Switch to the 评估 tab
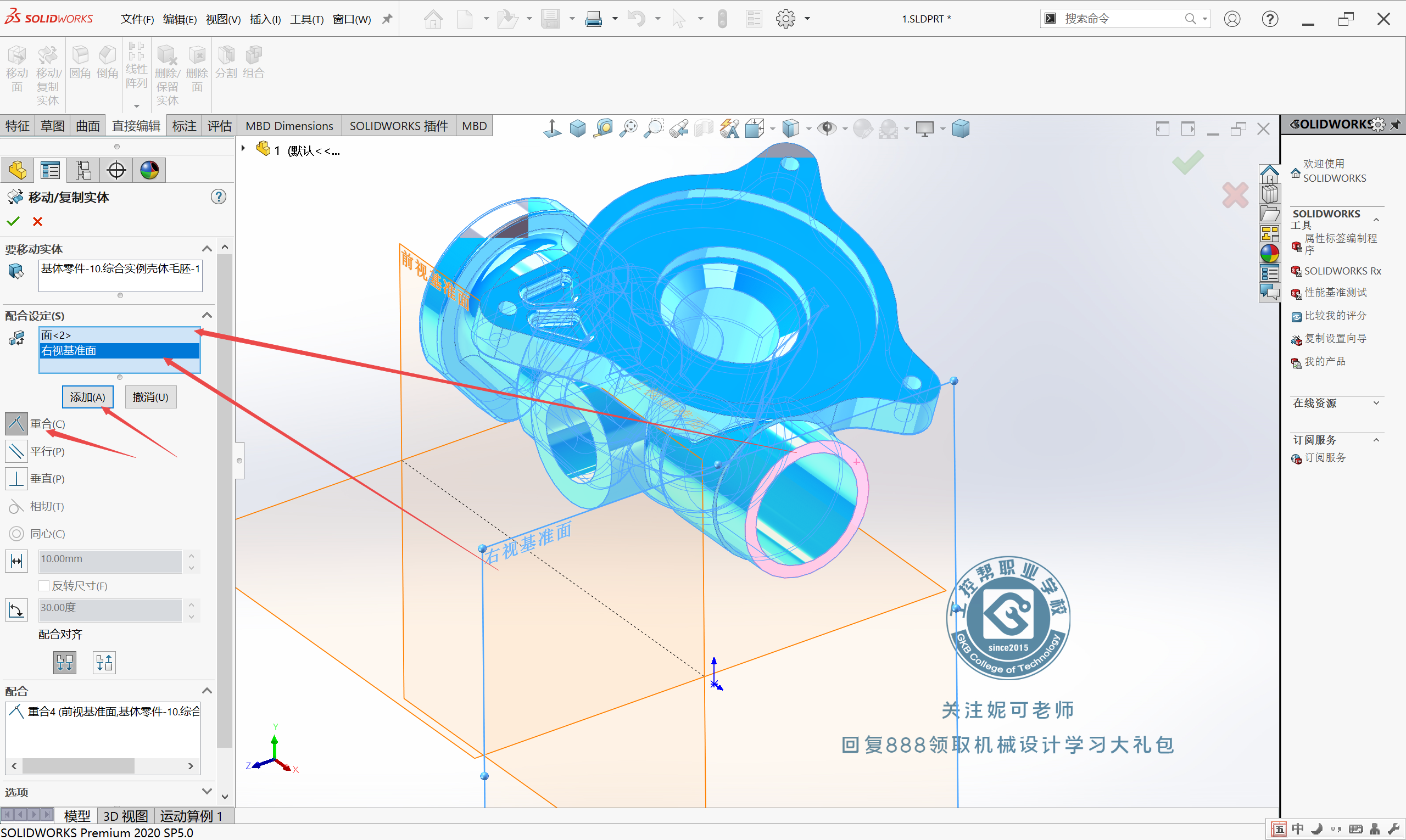Viewport: 1406px width, 840px height. coord(220,126)
